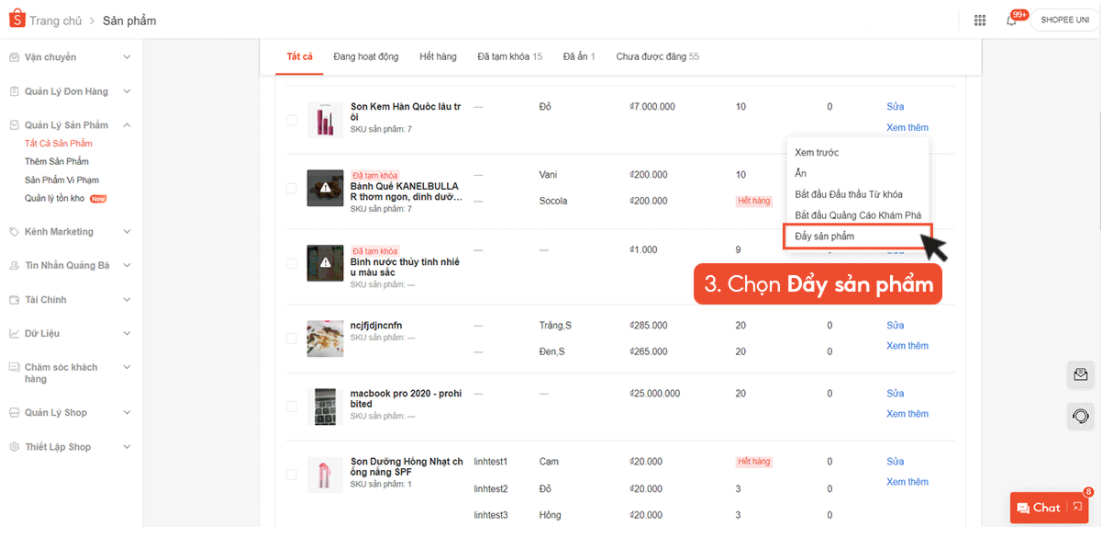Click the Bánh Quế KANELBULLAR product thumbnail
1101x534 pixels.
pos(325,188)
